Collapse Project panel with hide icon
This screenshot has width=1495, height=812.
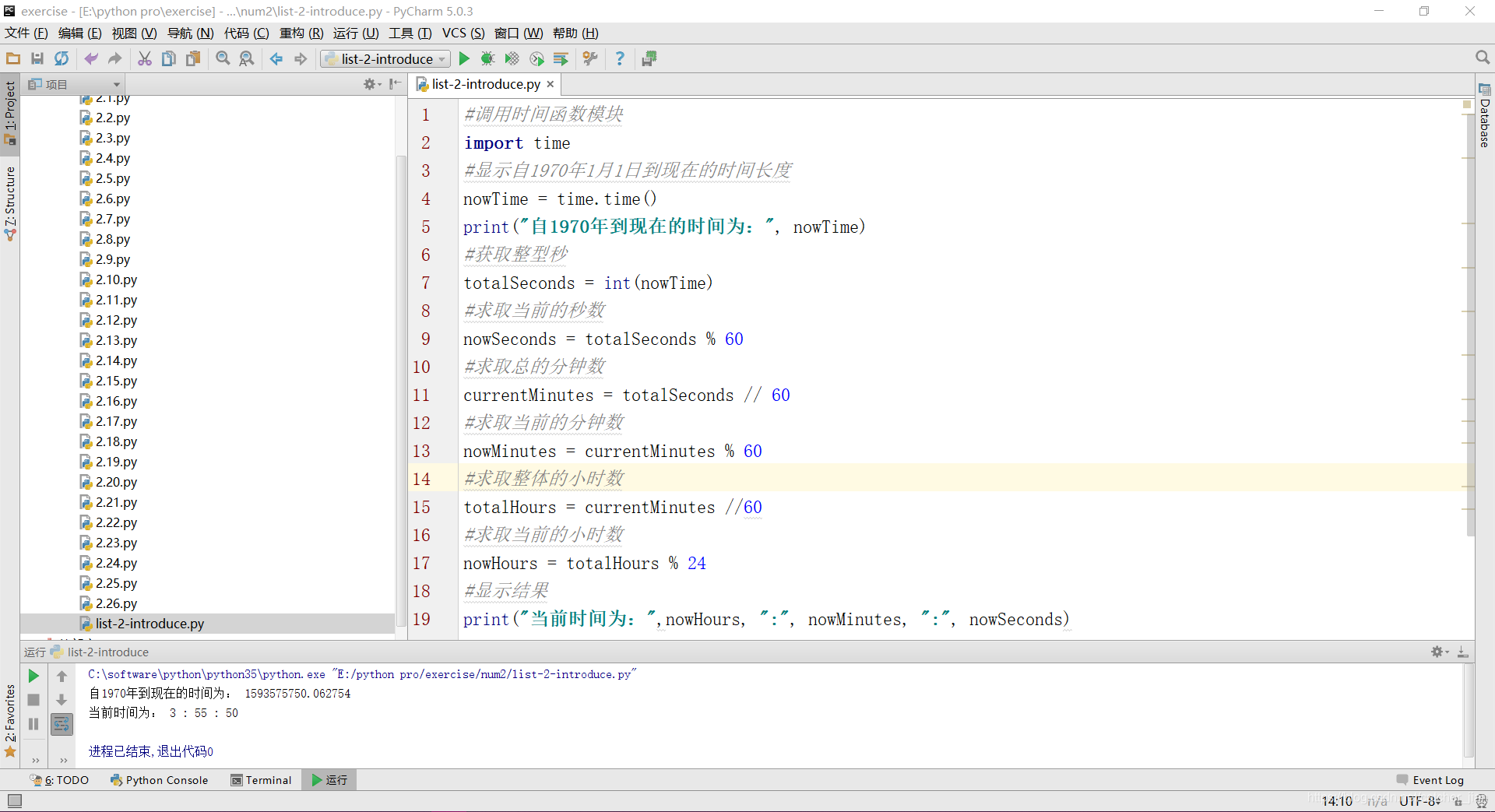(x=395, y=84)
